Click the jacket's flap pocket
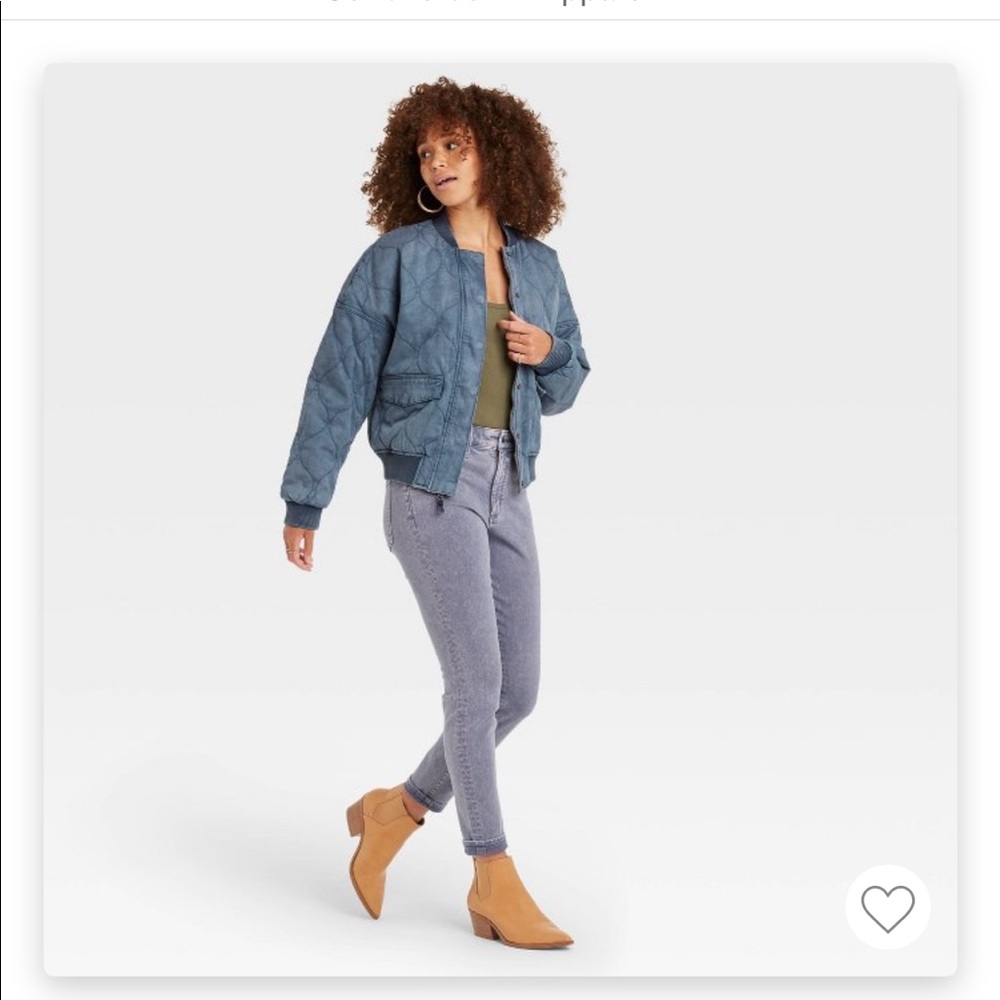Screen dimensions: 1000x1000 coord(413,390)
